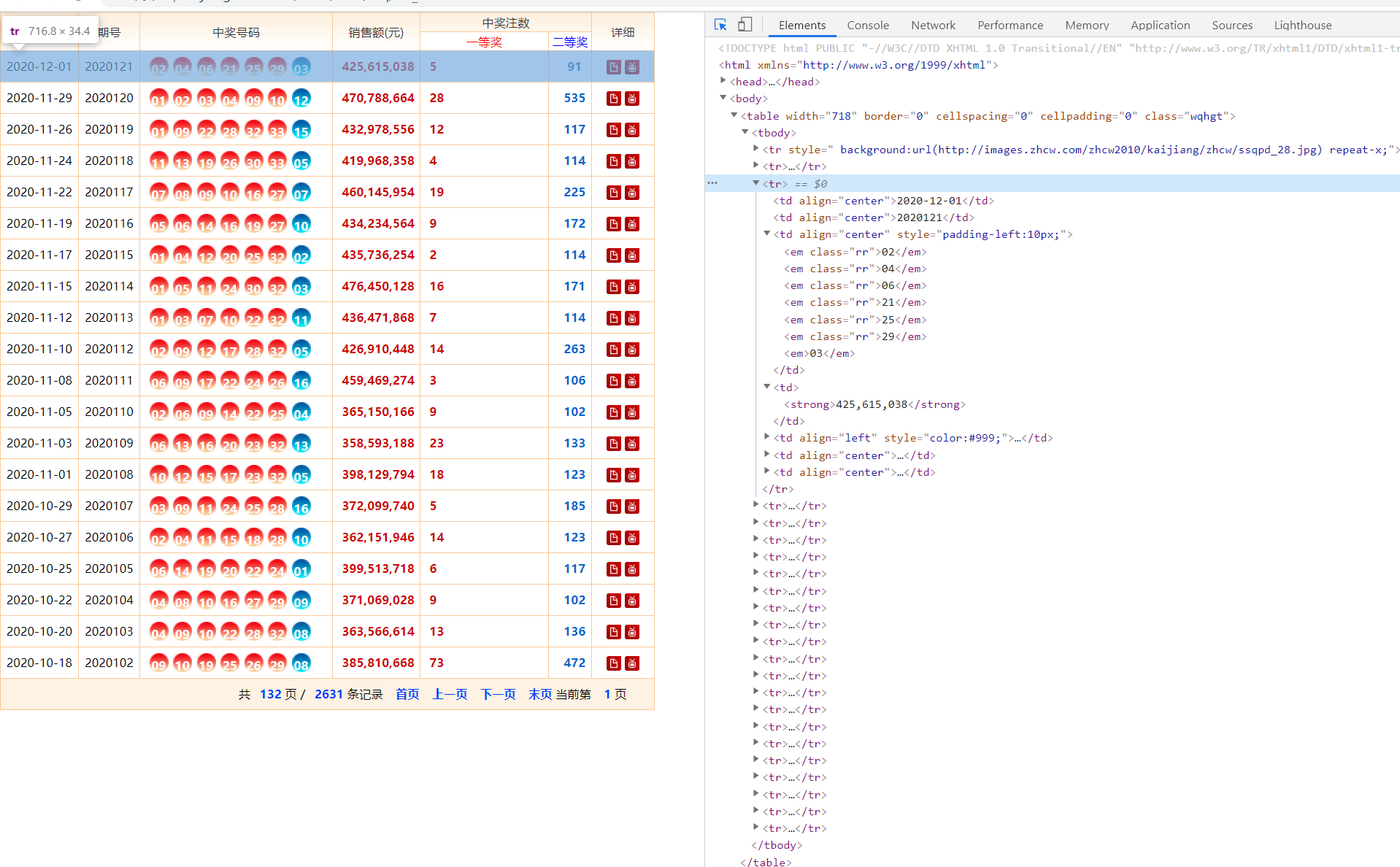Open detail document icon for 2020103 row
Image resolution: width=1400 pixels, height=867 pixels.
[x=614, y=632]
